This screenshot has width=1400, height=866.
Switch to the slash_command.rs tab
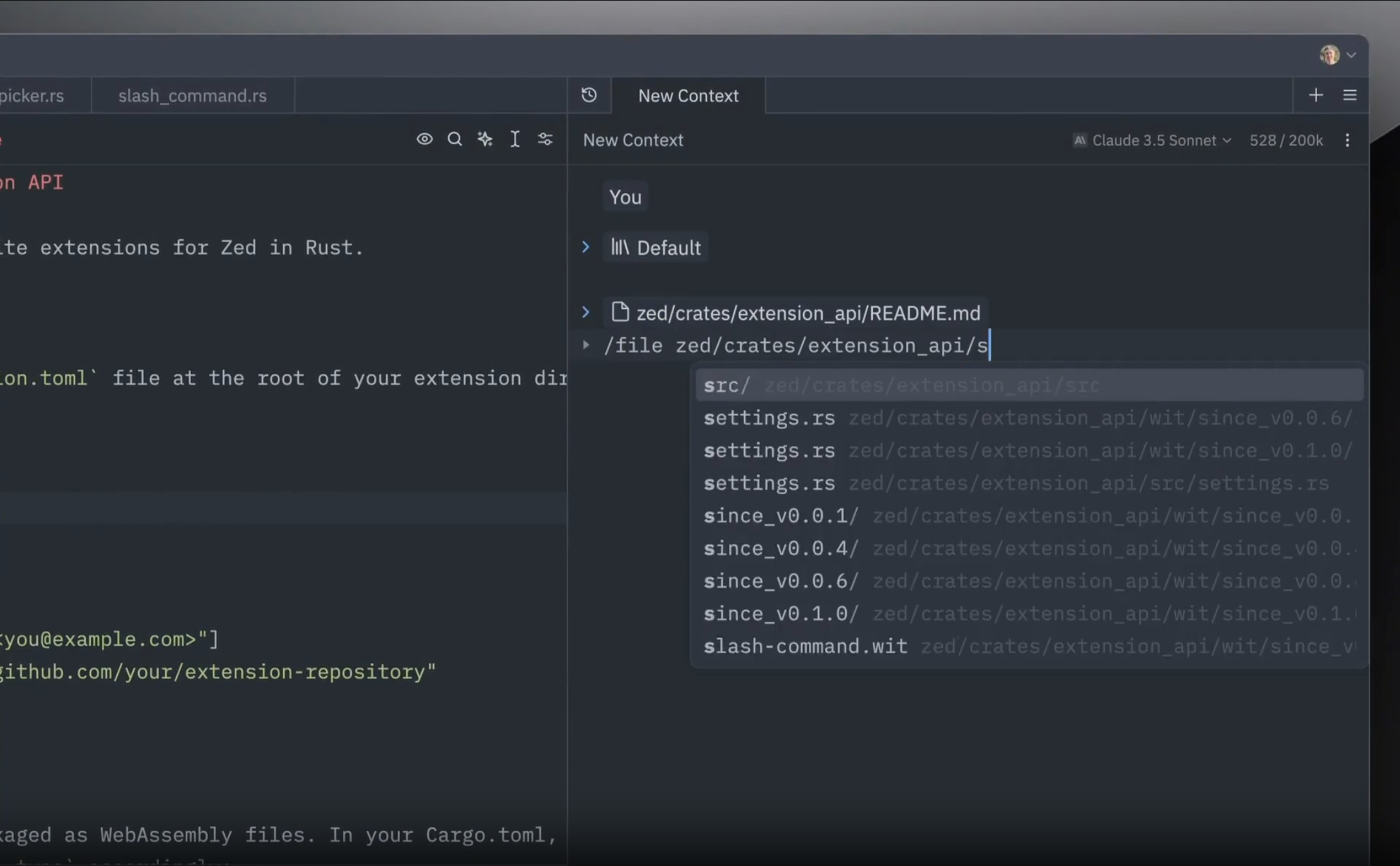(x=192, y=96)
